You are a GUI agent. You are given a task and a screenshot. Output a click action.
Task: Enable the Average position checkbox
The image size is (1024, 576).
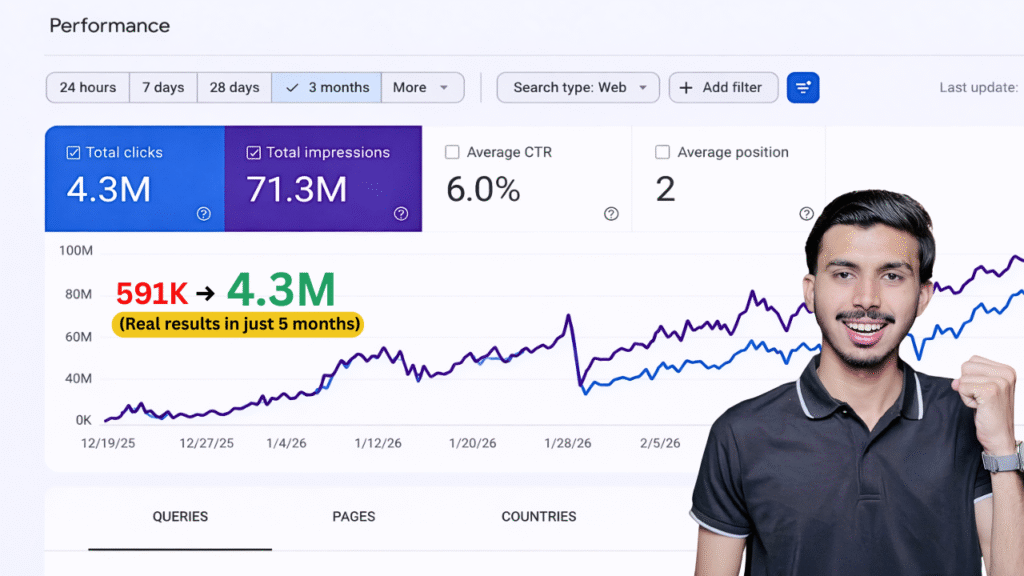(662, 152)
